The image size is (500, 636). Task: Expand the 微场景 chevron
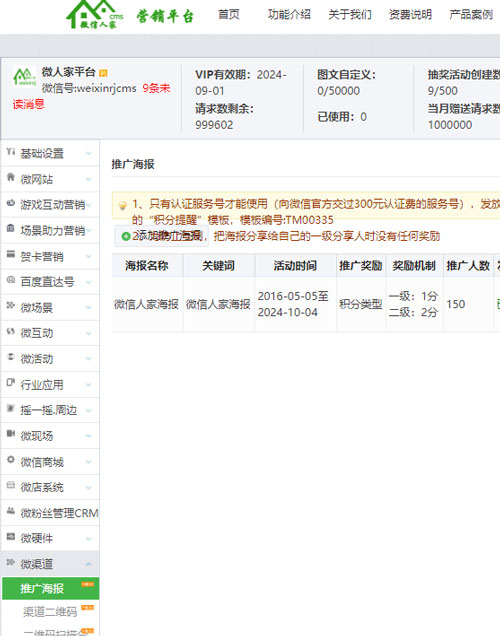pyautogui.click(x=88, y=307)
